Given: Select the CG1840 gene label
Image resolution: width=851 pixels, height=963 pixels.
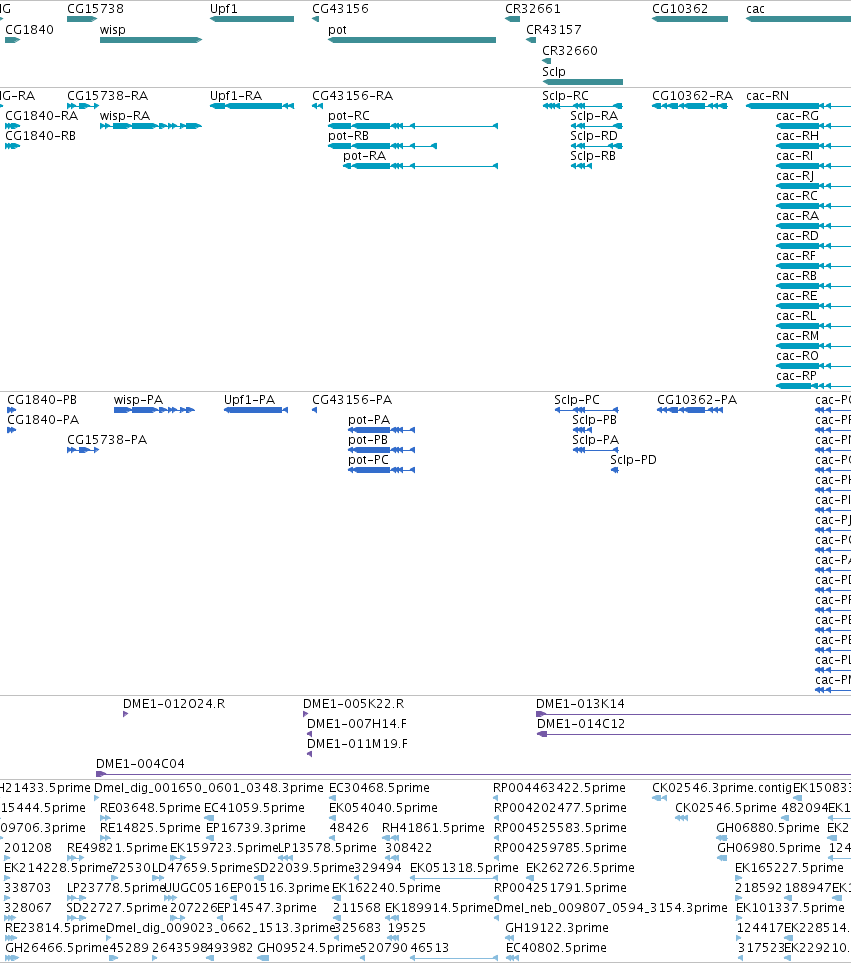Looking at the screenshot, I should coord(29,29).
